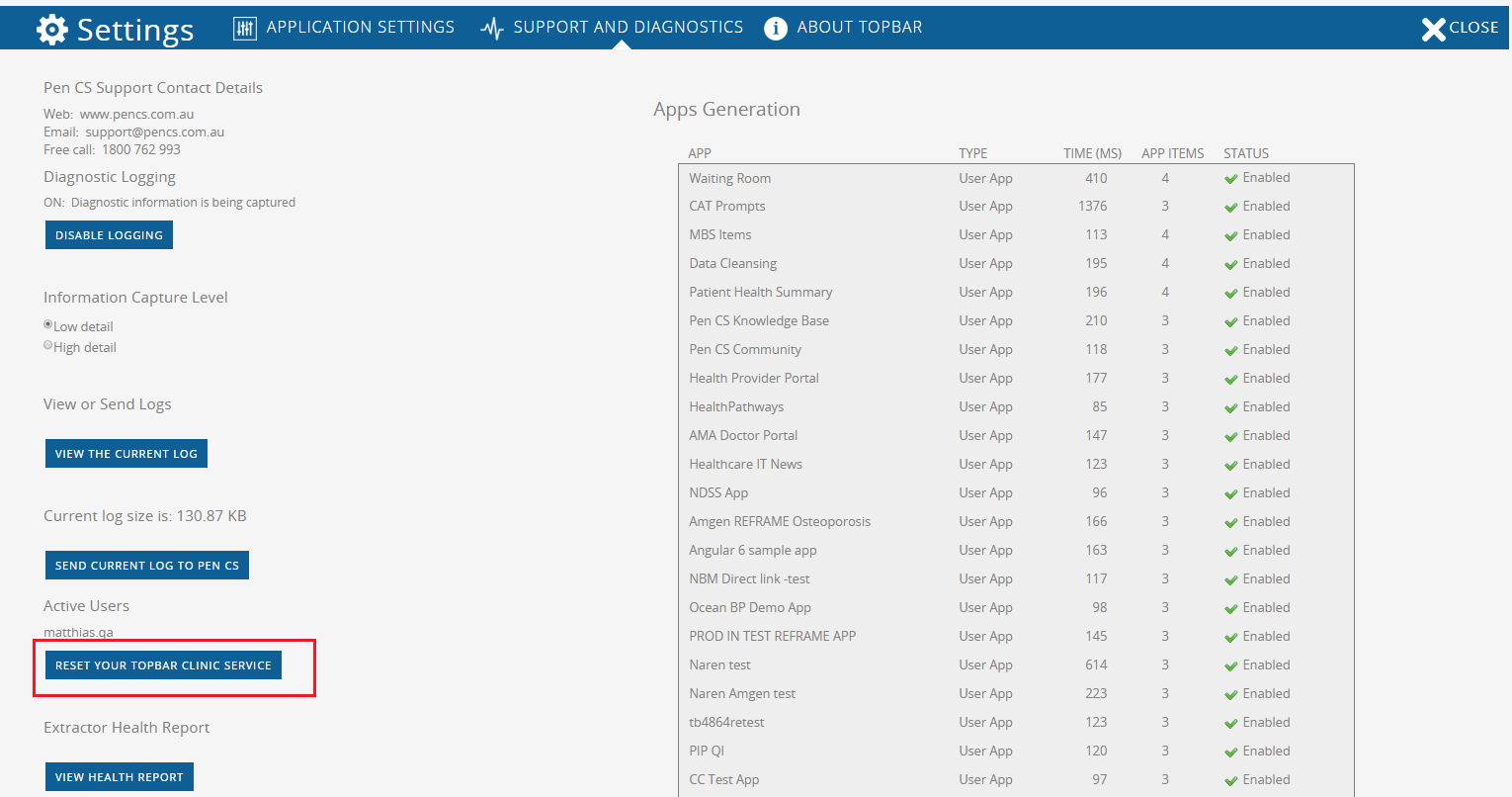
Task: Click the Disable Logging button
Action: [109, 235]
